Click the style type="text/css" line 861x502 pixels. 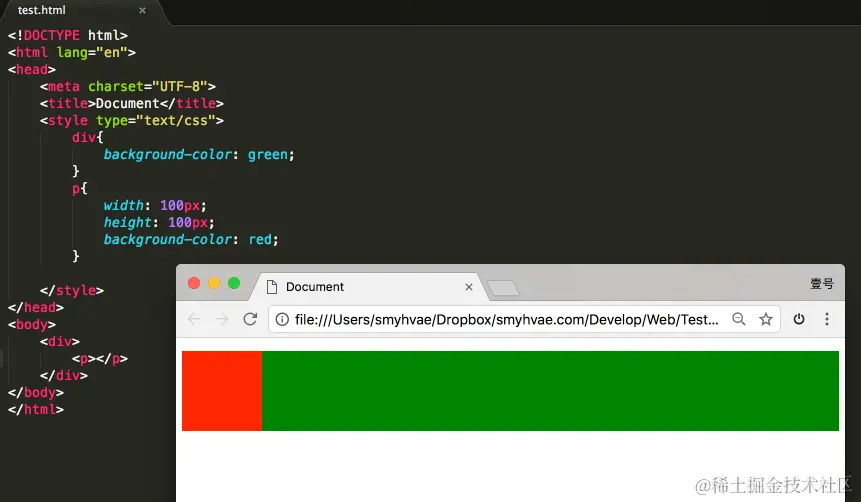pyautogui.click(x=132, y=120)
